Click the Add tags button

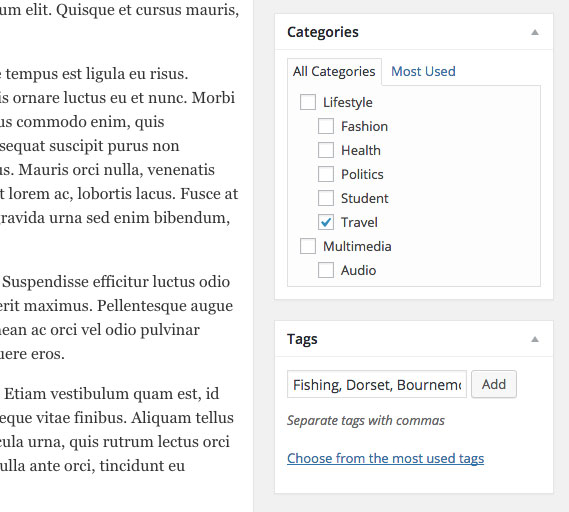point(494,384)
